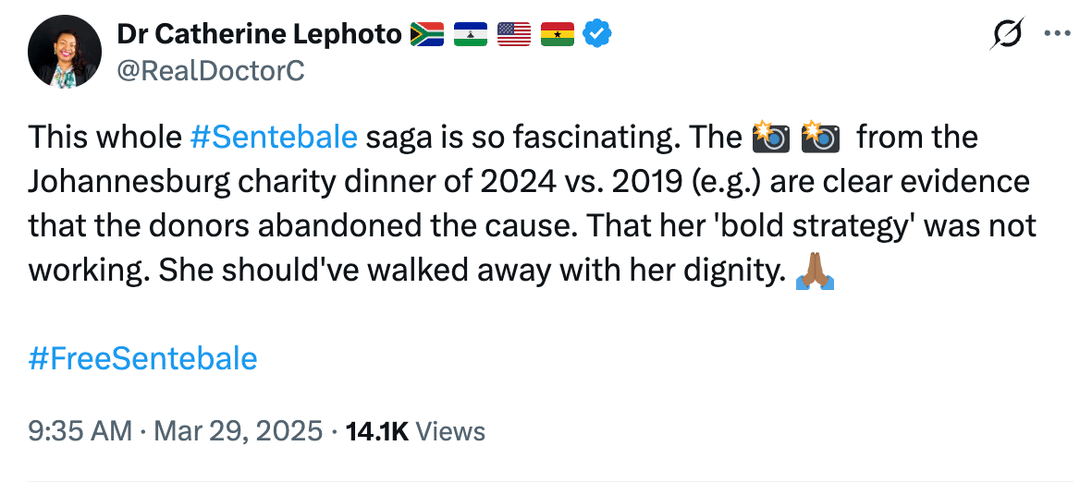
Task: Click the second camera flash emoji
Action: pyautogui.click(x=821, y=137)
